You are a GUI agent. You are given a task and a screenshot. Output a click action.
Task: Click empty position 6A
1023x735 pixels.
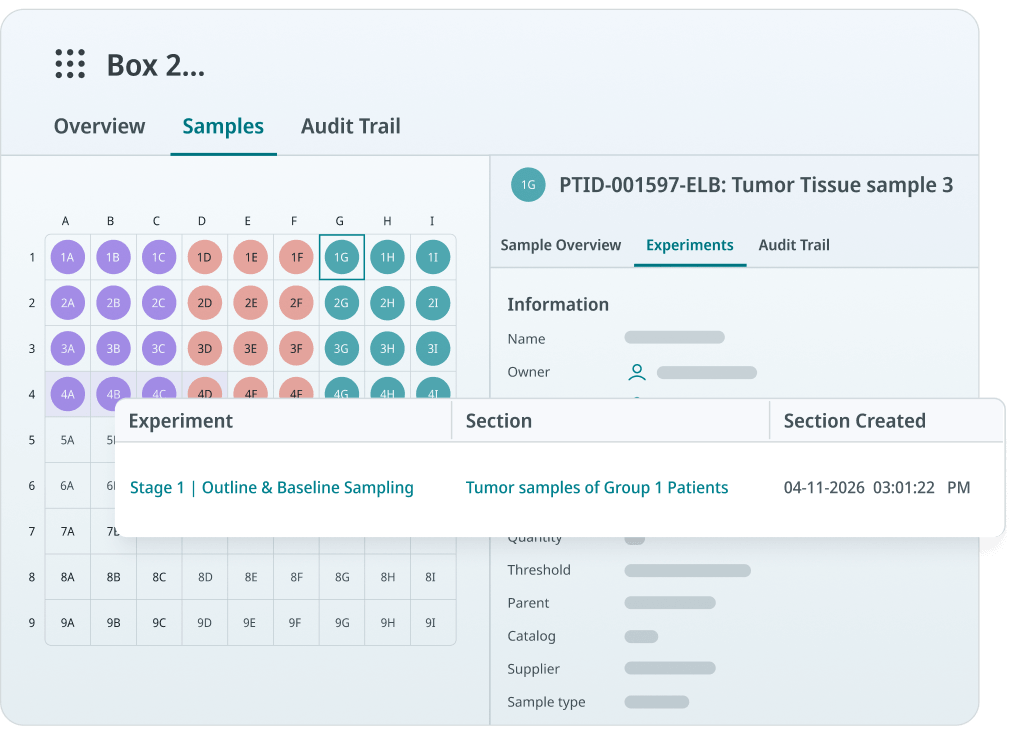click(68, 486)
